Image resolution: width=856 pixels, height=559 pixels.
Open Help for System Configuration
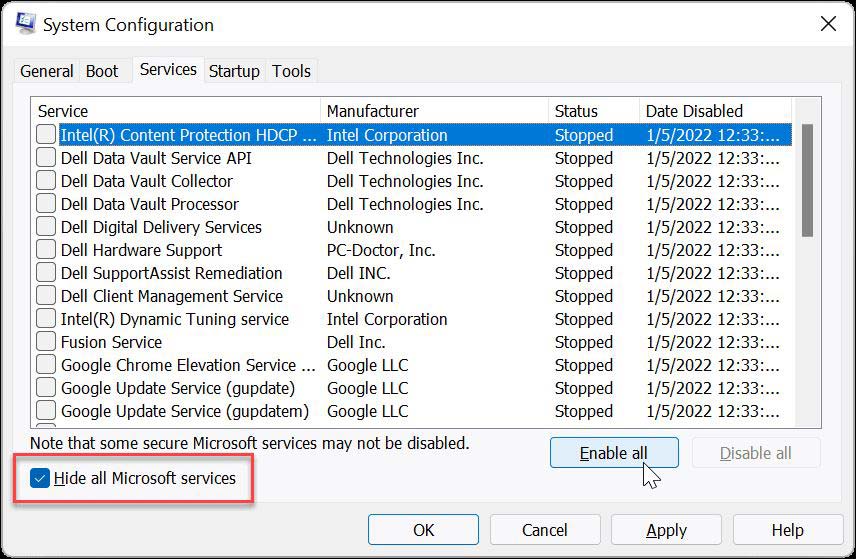coord(787,530)
